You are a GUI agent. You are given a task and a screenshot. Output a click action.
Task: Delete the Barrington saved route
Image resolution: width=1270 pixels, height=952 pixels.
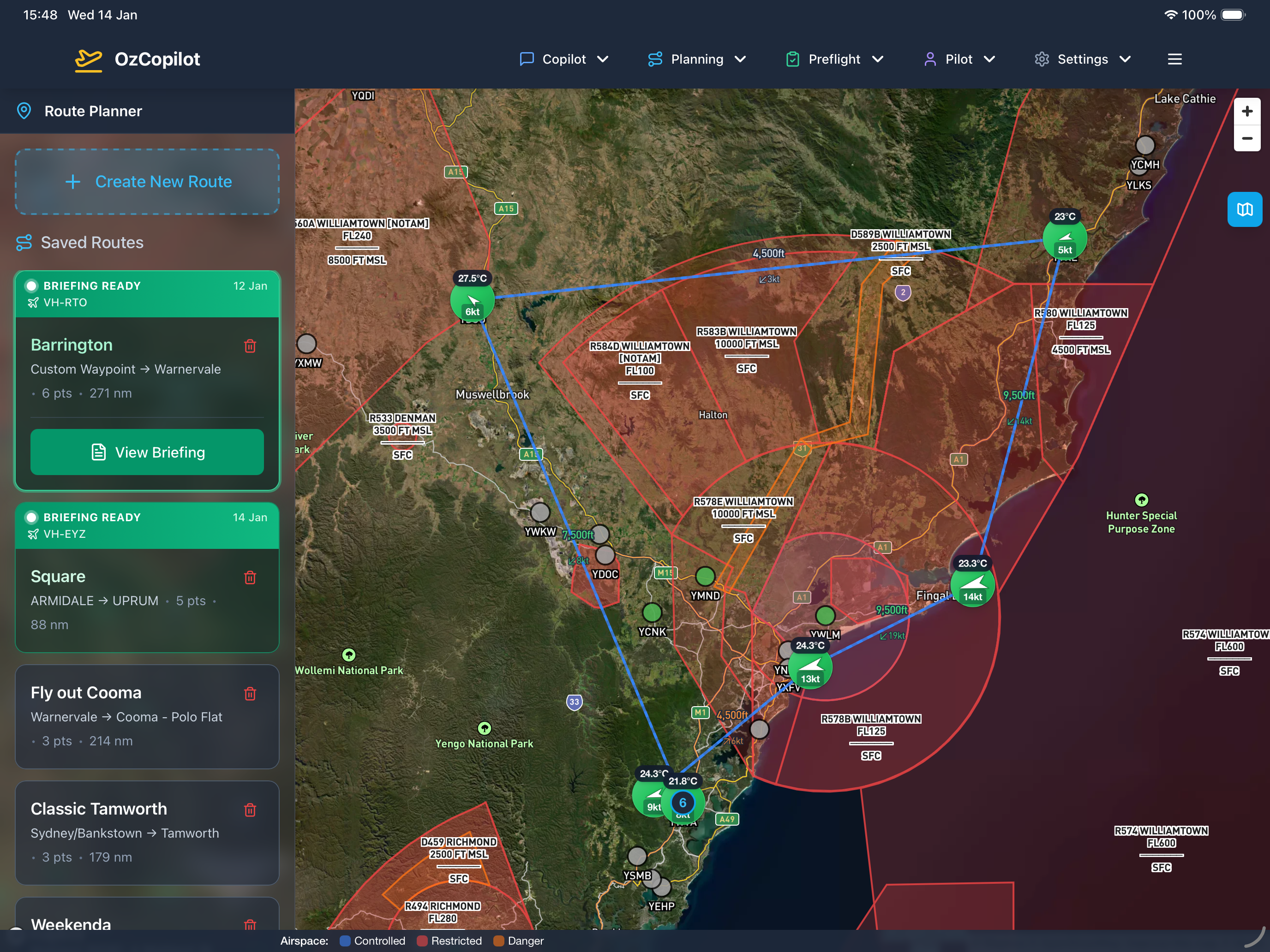(250, 345)
